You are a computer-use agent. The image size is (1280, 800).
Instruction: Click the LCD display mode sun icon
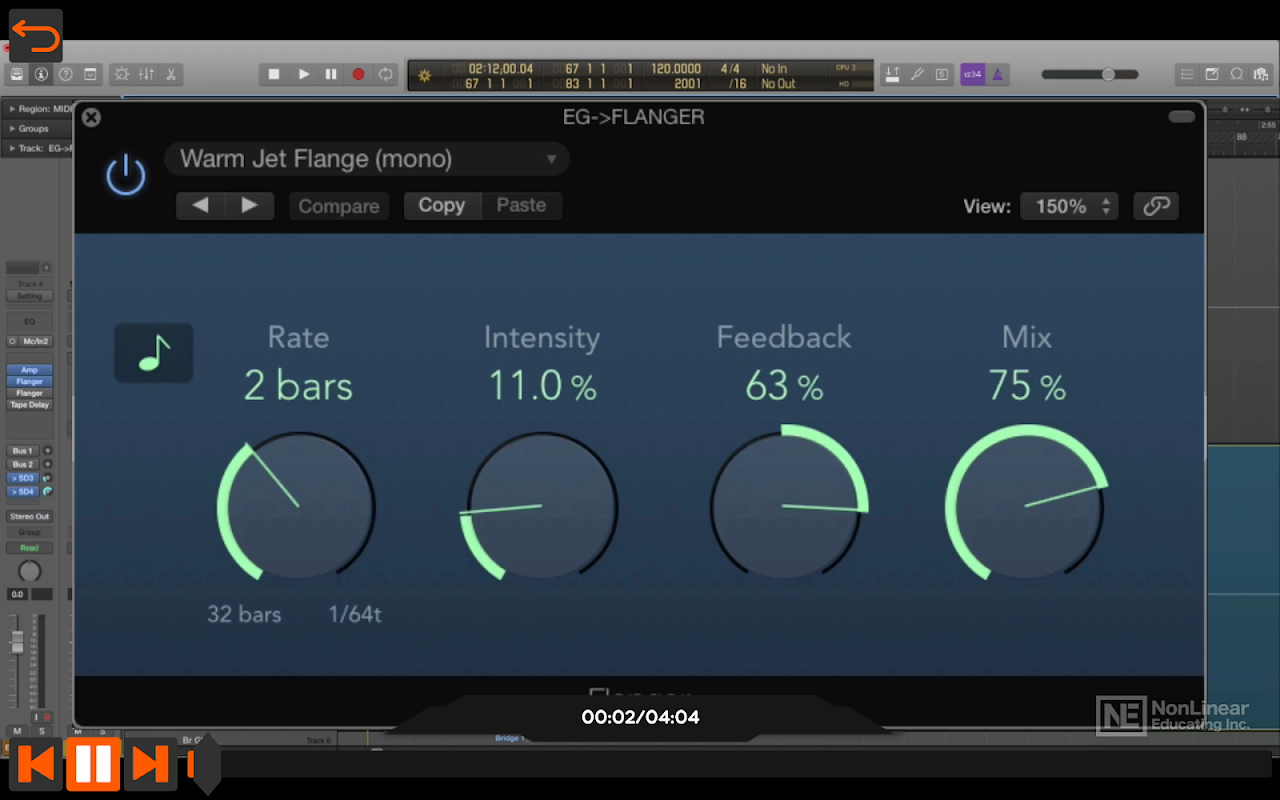tap(424, 76)
